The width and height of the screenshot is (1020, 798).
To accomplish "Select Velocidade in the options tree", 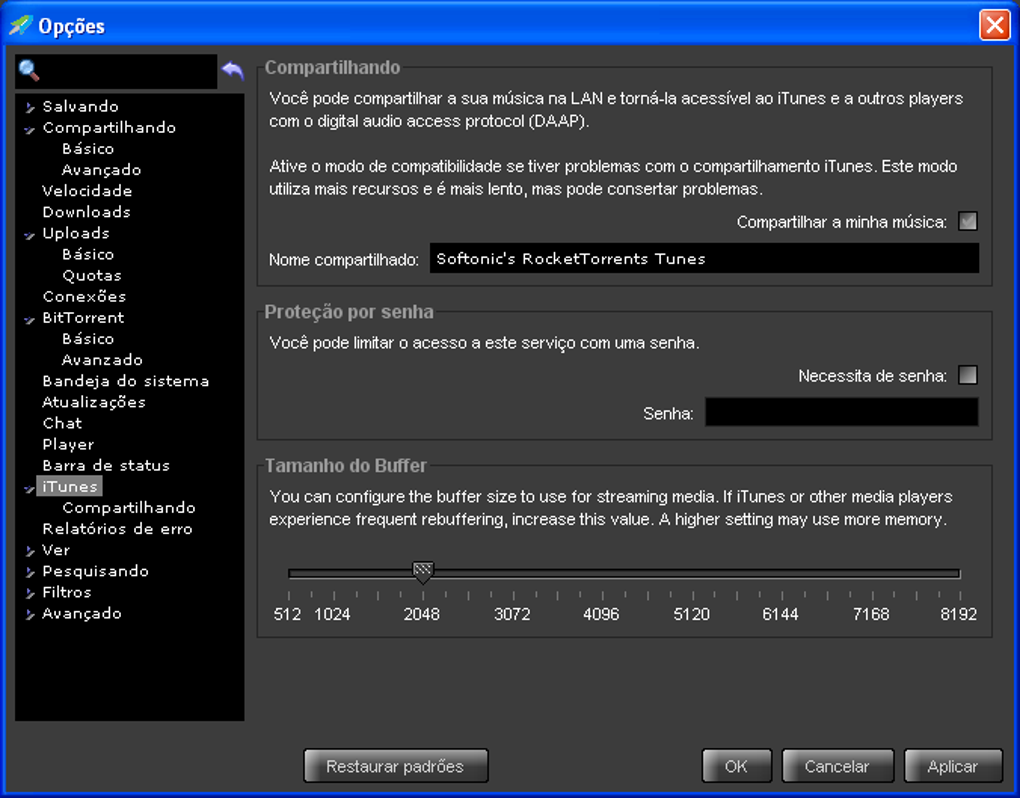I will pyautogui.click(x=87, y=191).
